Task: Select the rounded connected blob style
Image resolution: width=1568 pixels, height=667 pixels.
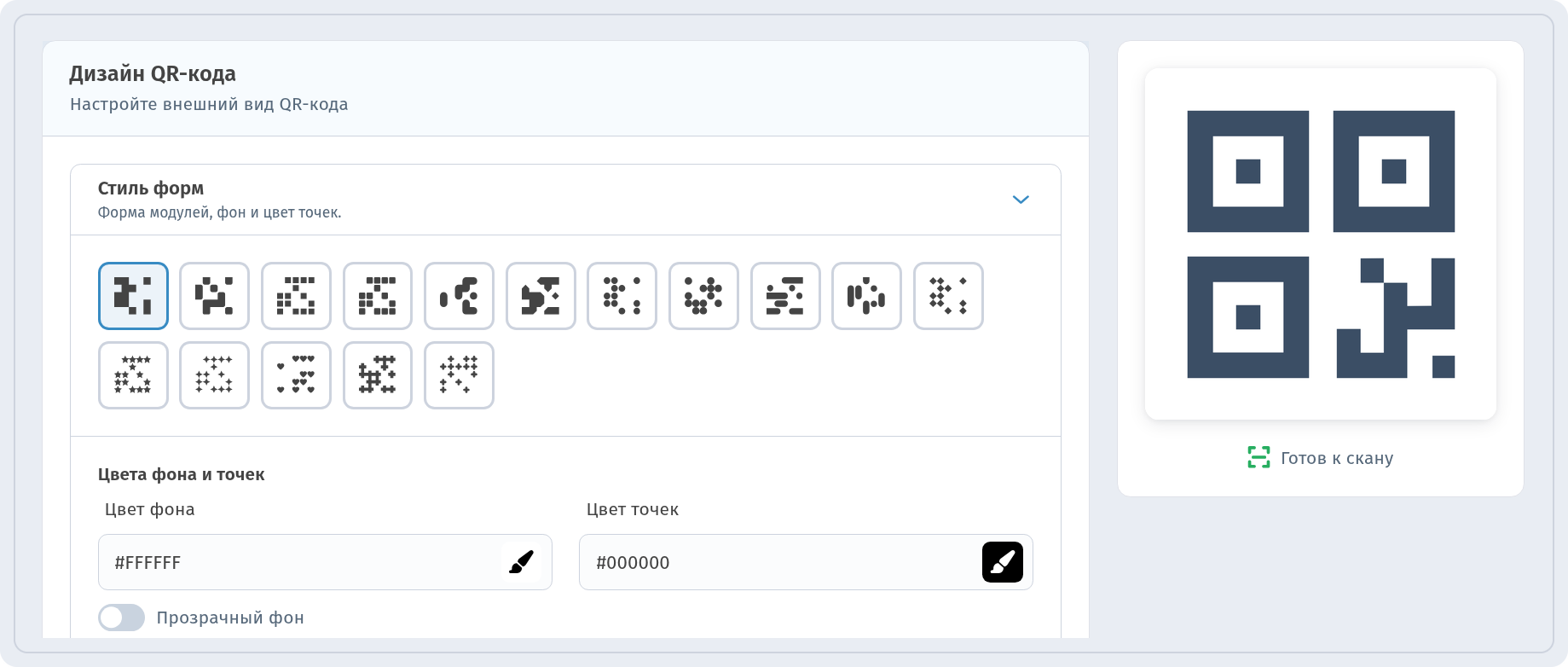Action: pyautogui.click(x=459, y=296)
